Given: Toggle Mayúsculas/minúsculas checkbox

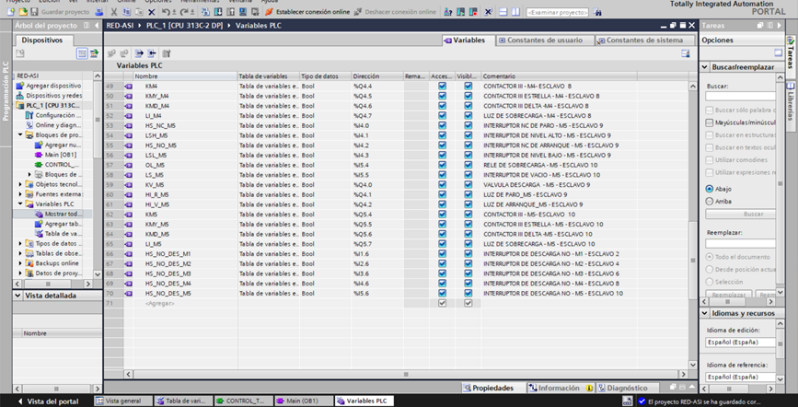Looking at the screenshot, I should coord(709,123).
